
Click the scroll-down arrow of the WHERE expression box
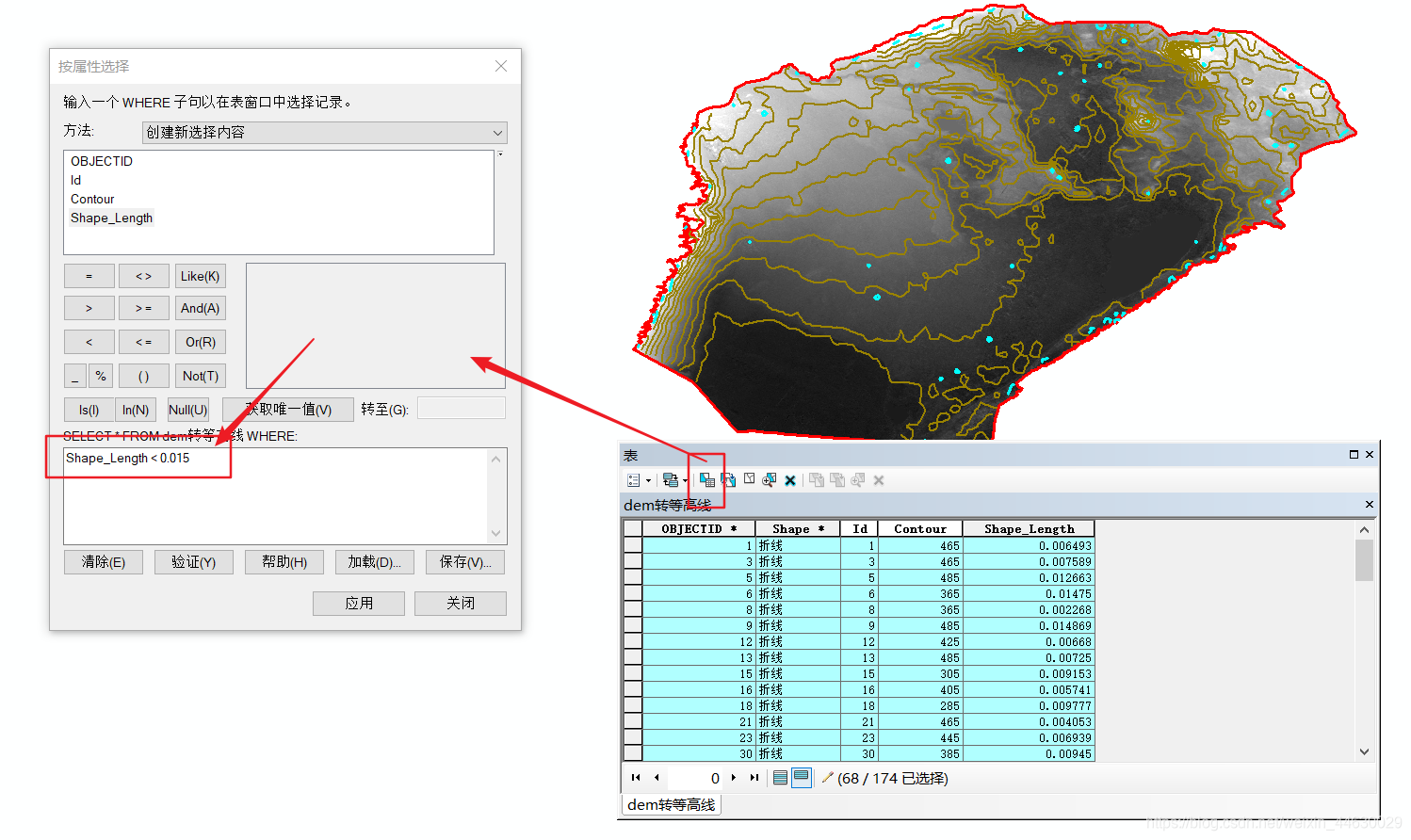click(x=496, y=534)
